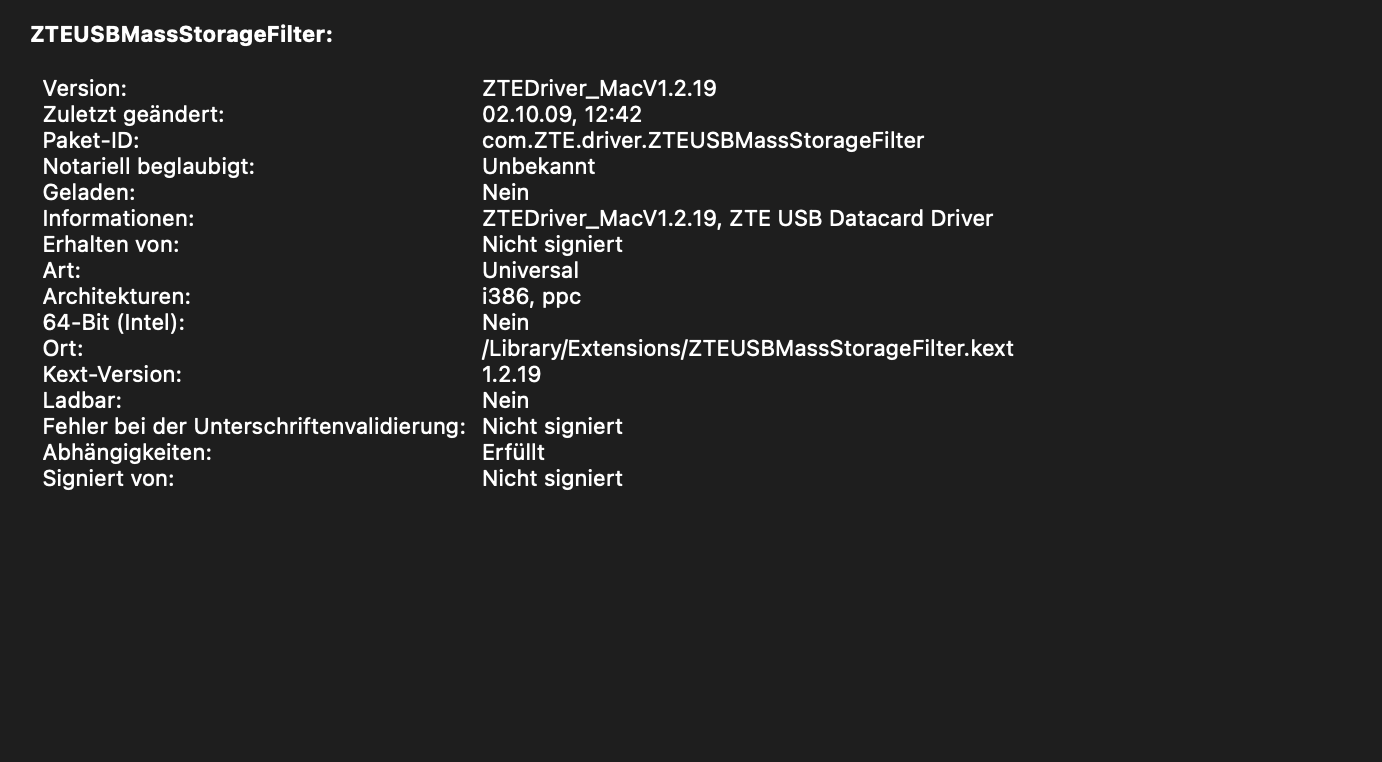The height and width of the screenshot is (762, 1382).
Task: Click the ZTEUSBMassStorageFilter heading
Action: click(181, 35)
